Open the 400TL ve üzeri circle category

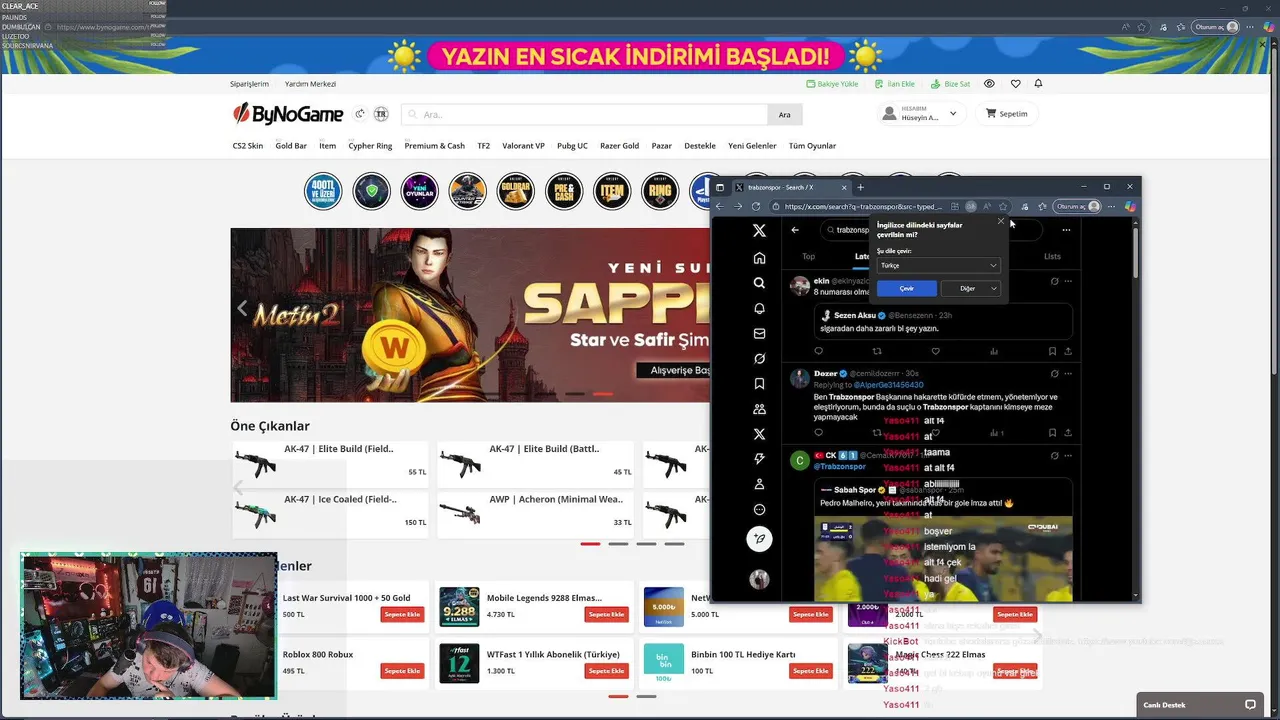(323, 191)
